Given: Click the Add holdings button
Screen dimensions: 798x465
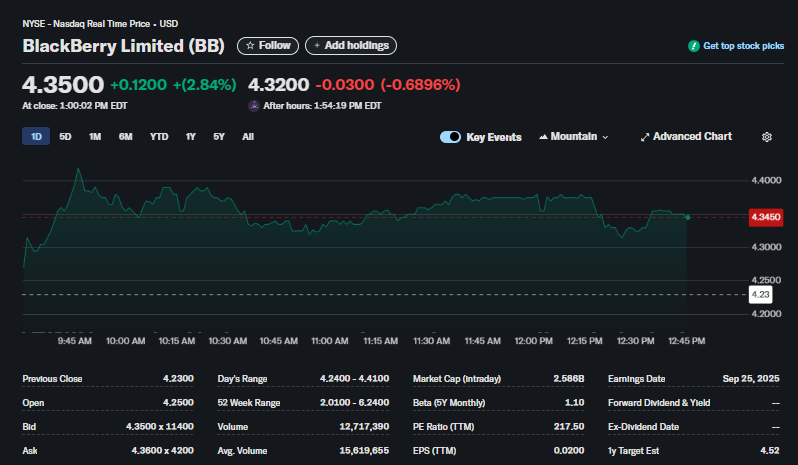Looking at the screenshot, I should coord(351,45).
